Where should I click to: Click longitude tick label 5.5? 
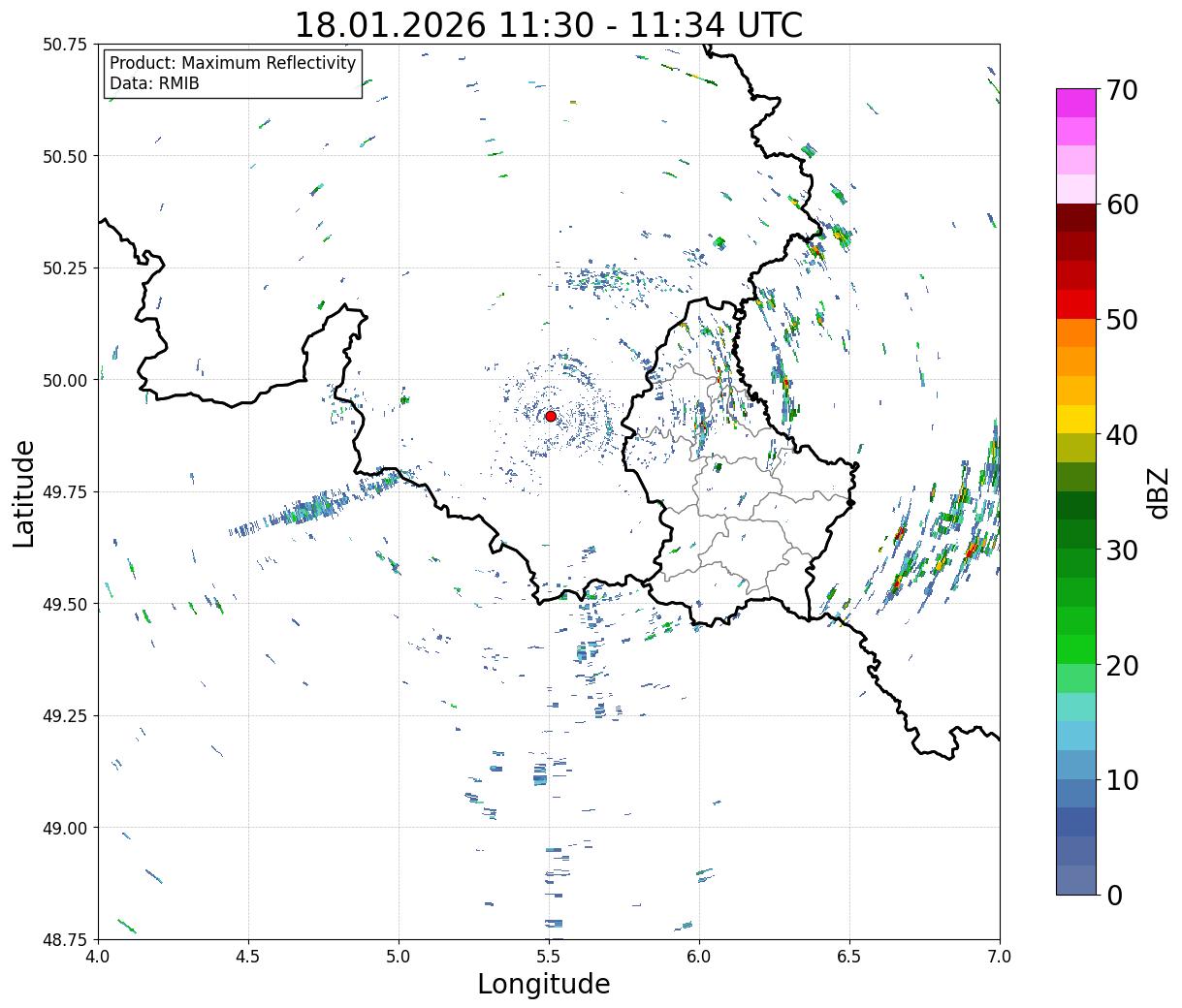coord(549,957)
